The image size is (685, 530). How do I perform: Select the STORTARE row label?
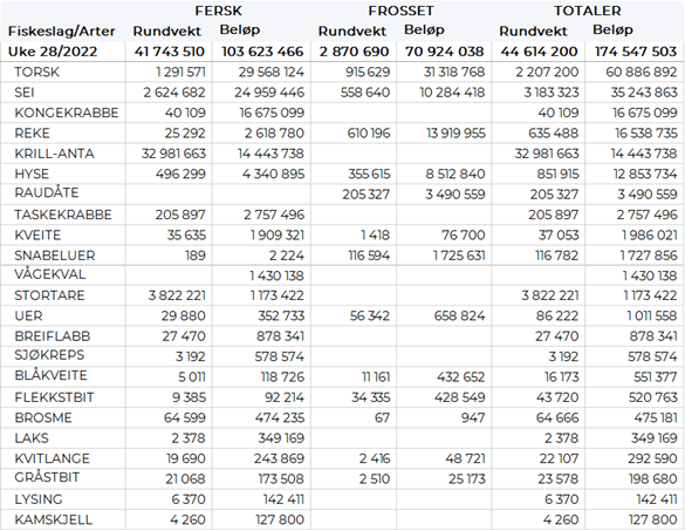click(x=47, y=295)
